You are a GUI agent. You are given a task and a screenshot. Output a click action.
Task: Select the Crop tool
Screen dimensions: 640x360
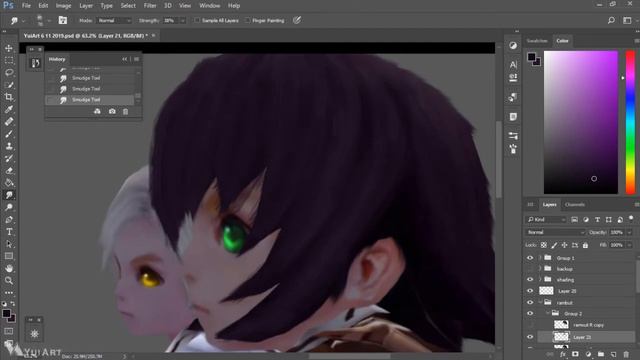(x=9, y=97)
